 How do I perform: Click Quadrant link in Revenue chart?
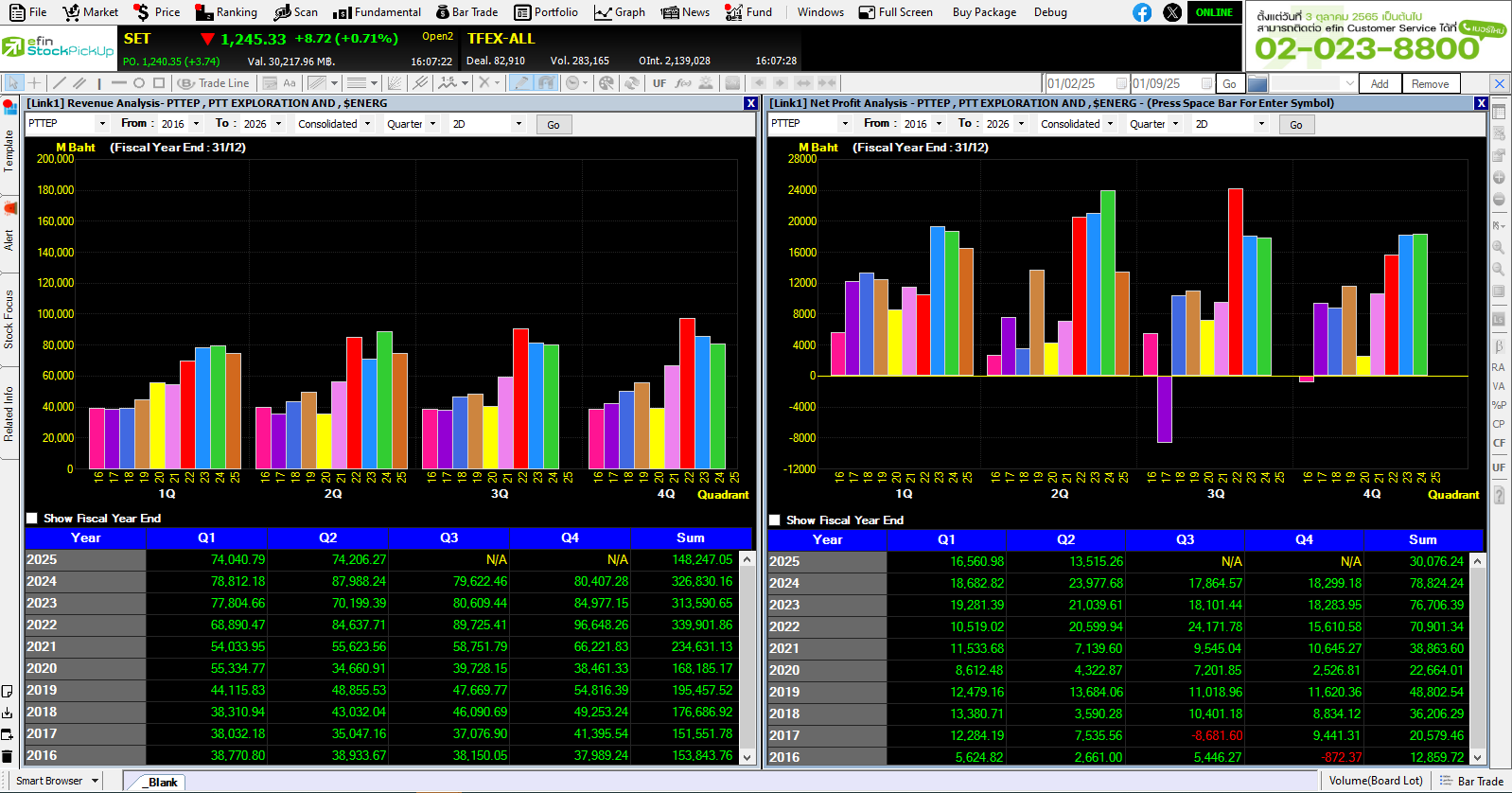[x=723, y=495]
